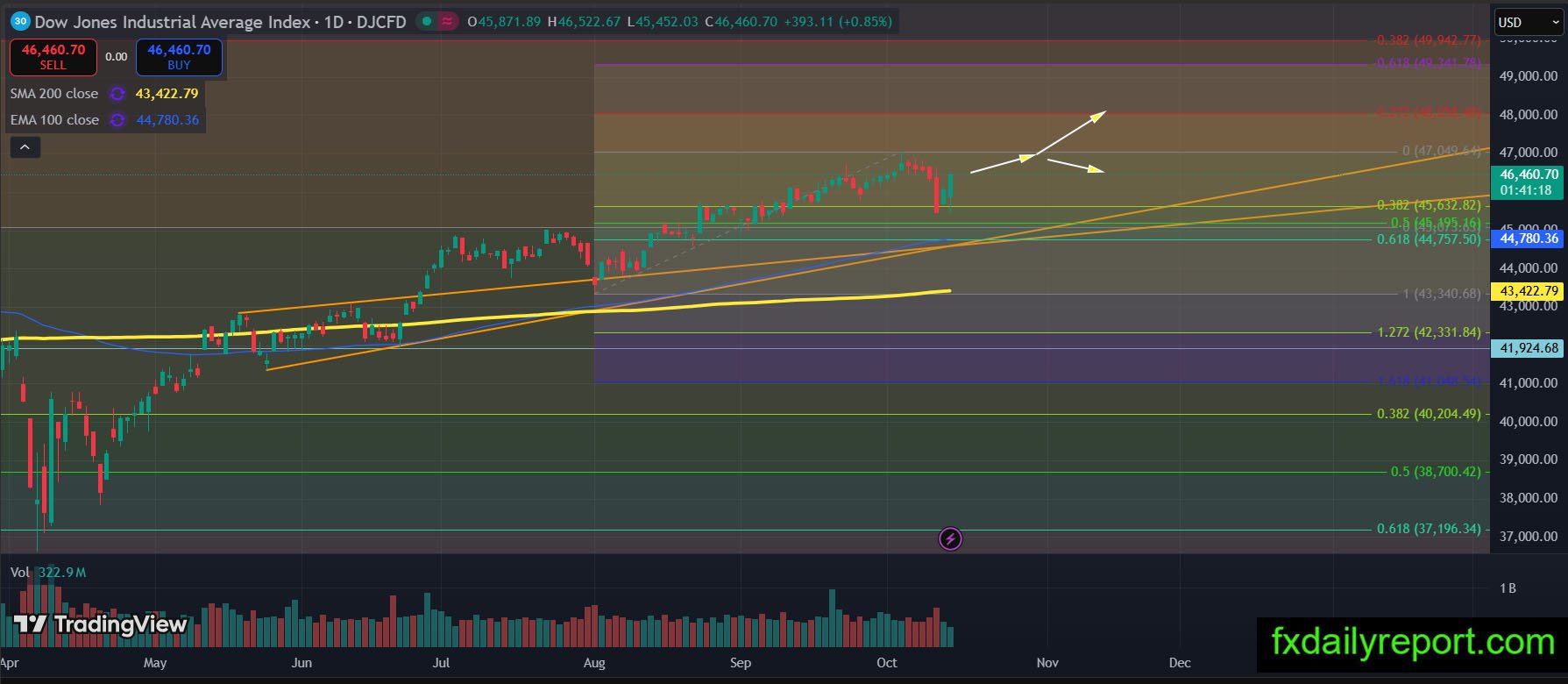Image resolution: width=1568 pixels, height=684 pixels.
Task: Click the Apr label on time axis
Action: (x=10, y=663)
